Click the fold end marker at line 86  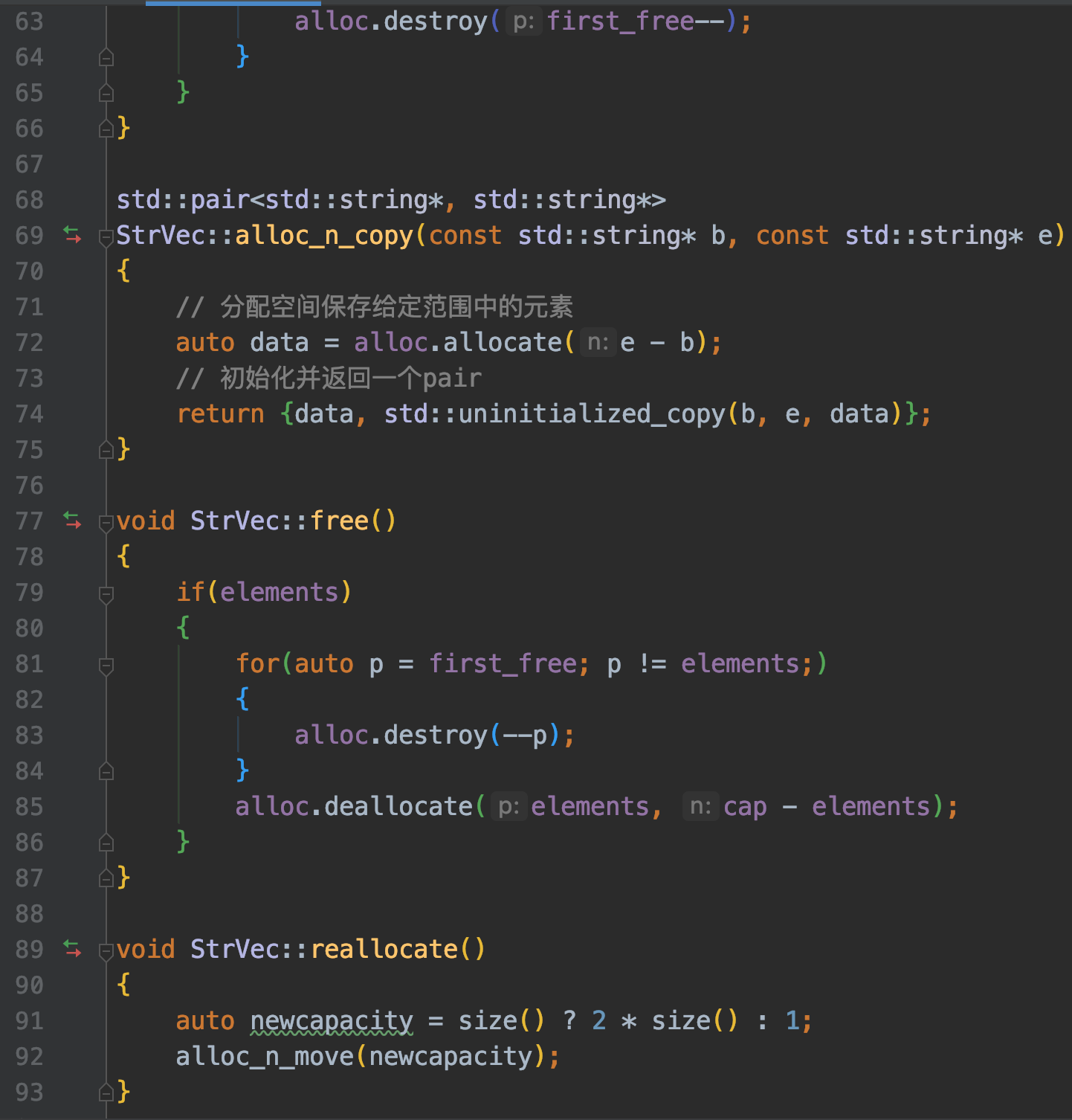coord(106,843)
